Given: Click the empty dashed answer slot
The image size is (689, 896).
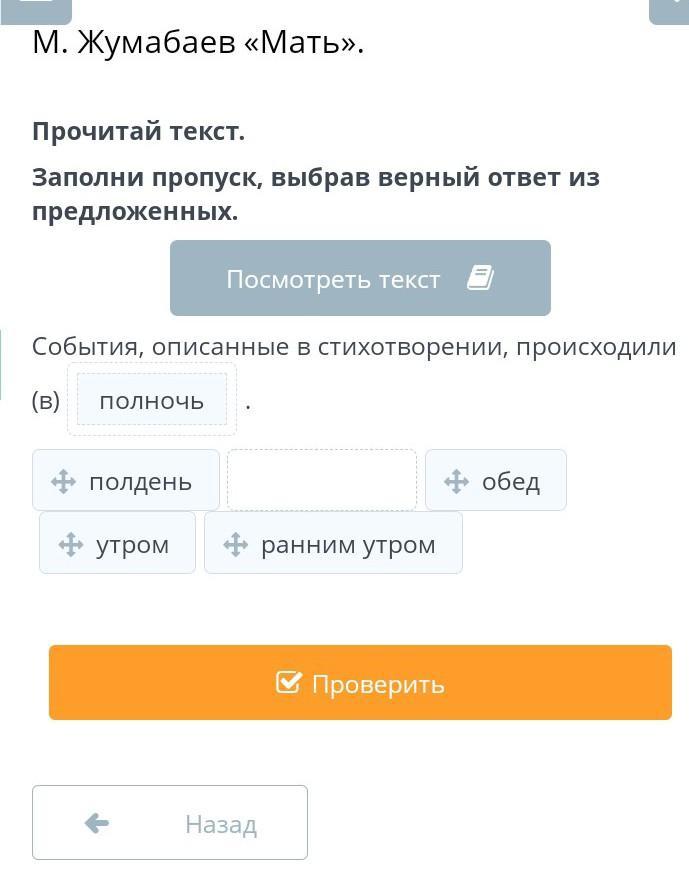Looking at the screenshot, I should click(322, 480).
